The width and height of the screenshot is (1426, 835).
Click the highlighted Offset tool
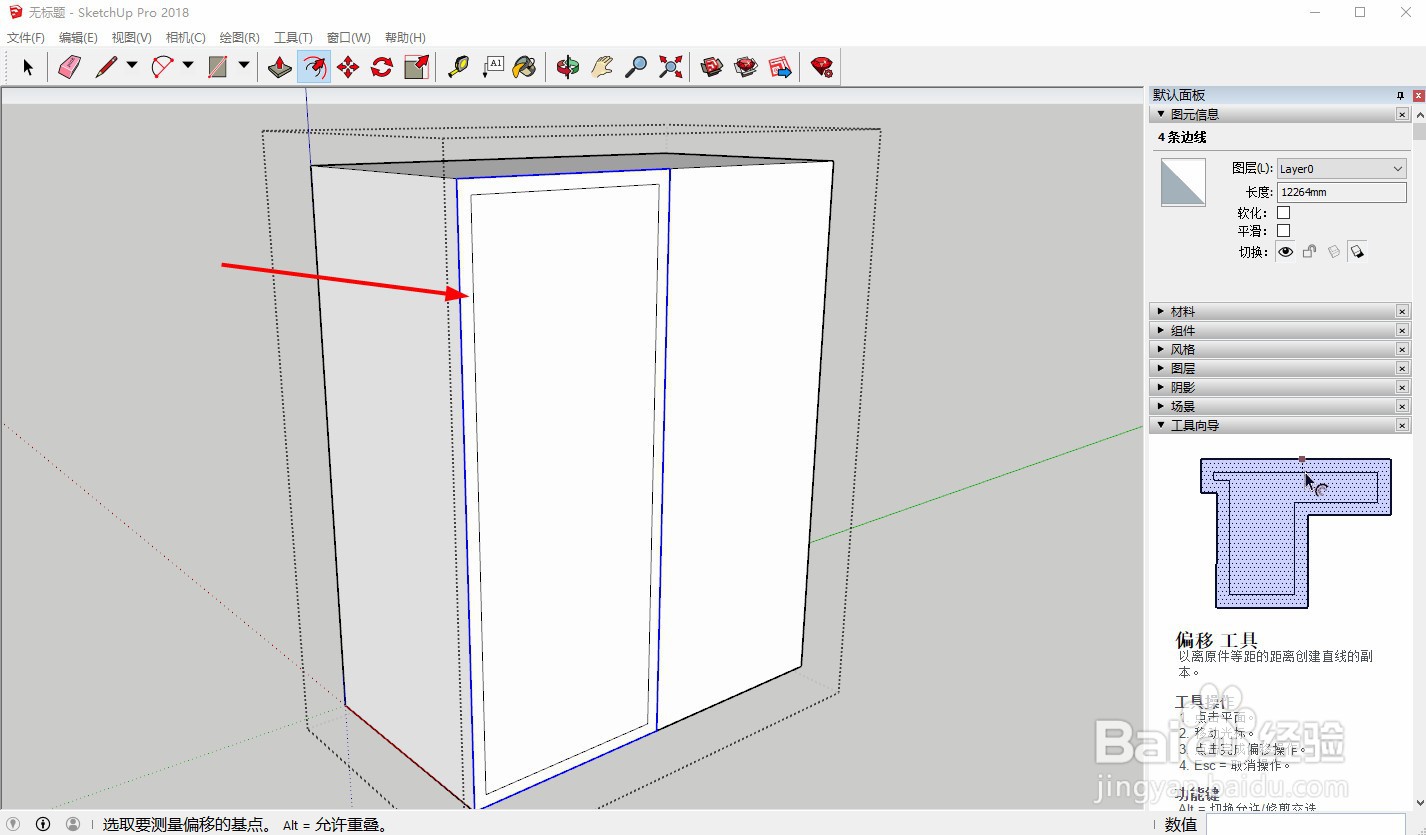pos(314,67)
